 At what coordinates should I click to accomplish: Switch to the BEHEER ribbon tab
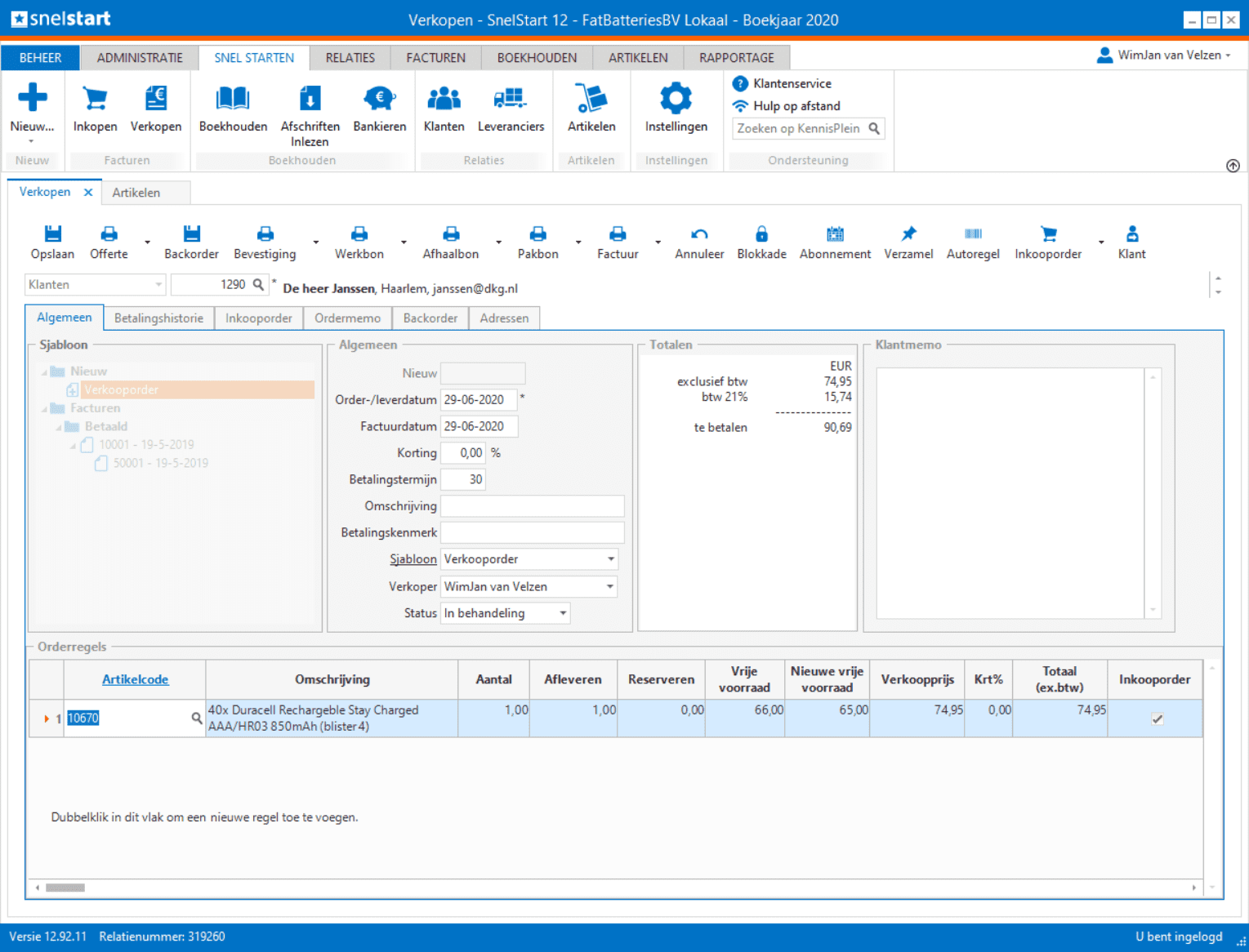[40, 58]
